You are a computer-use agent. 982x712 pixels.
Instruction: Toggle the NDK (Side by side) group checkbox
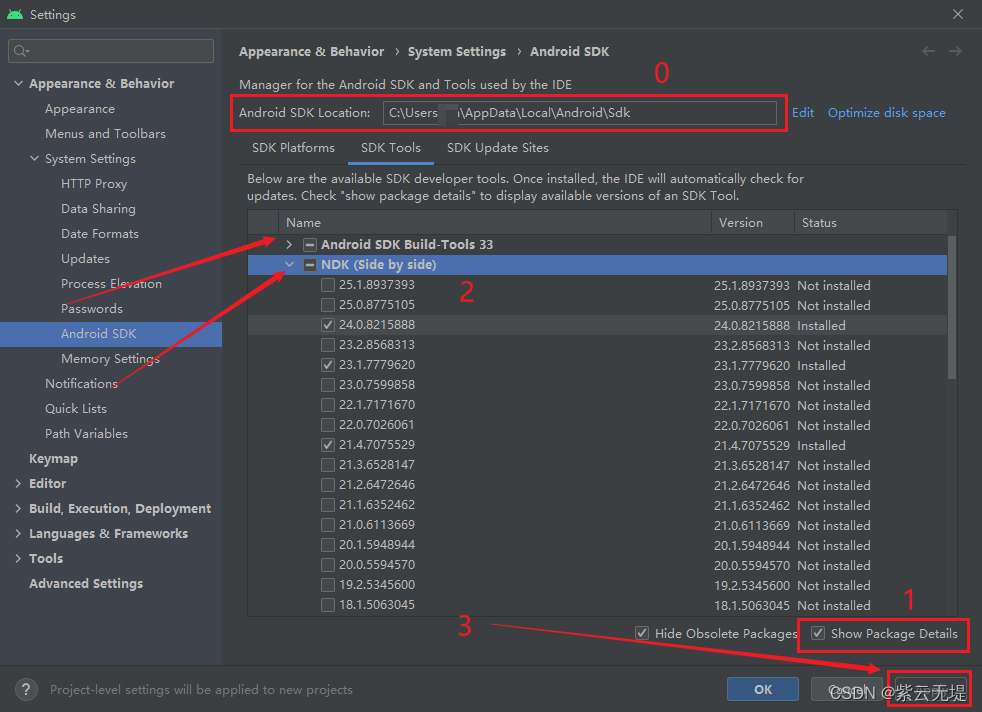click(x=309, y=265)
